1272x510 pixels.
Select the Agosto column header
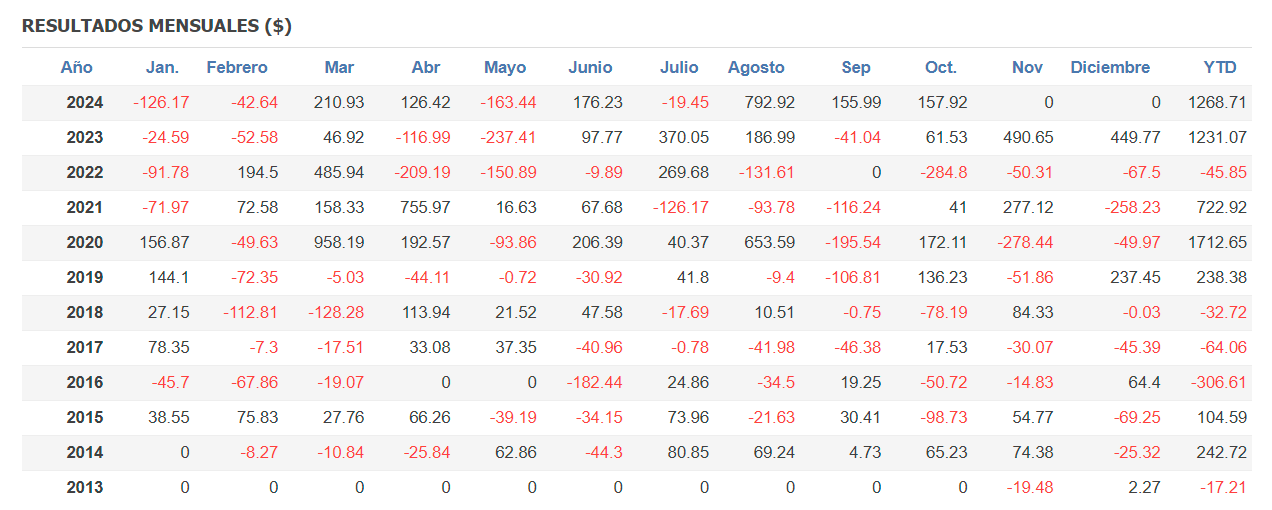[x=756, y=68]
